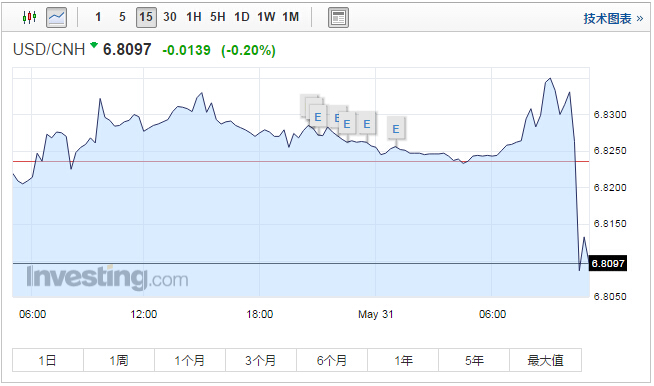Select the 5 minute interval
The height and width of the screenshot is (386, 654).
point(122,17)
